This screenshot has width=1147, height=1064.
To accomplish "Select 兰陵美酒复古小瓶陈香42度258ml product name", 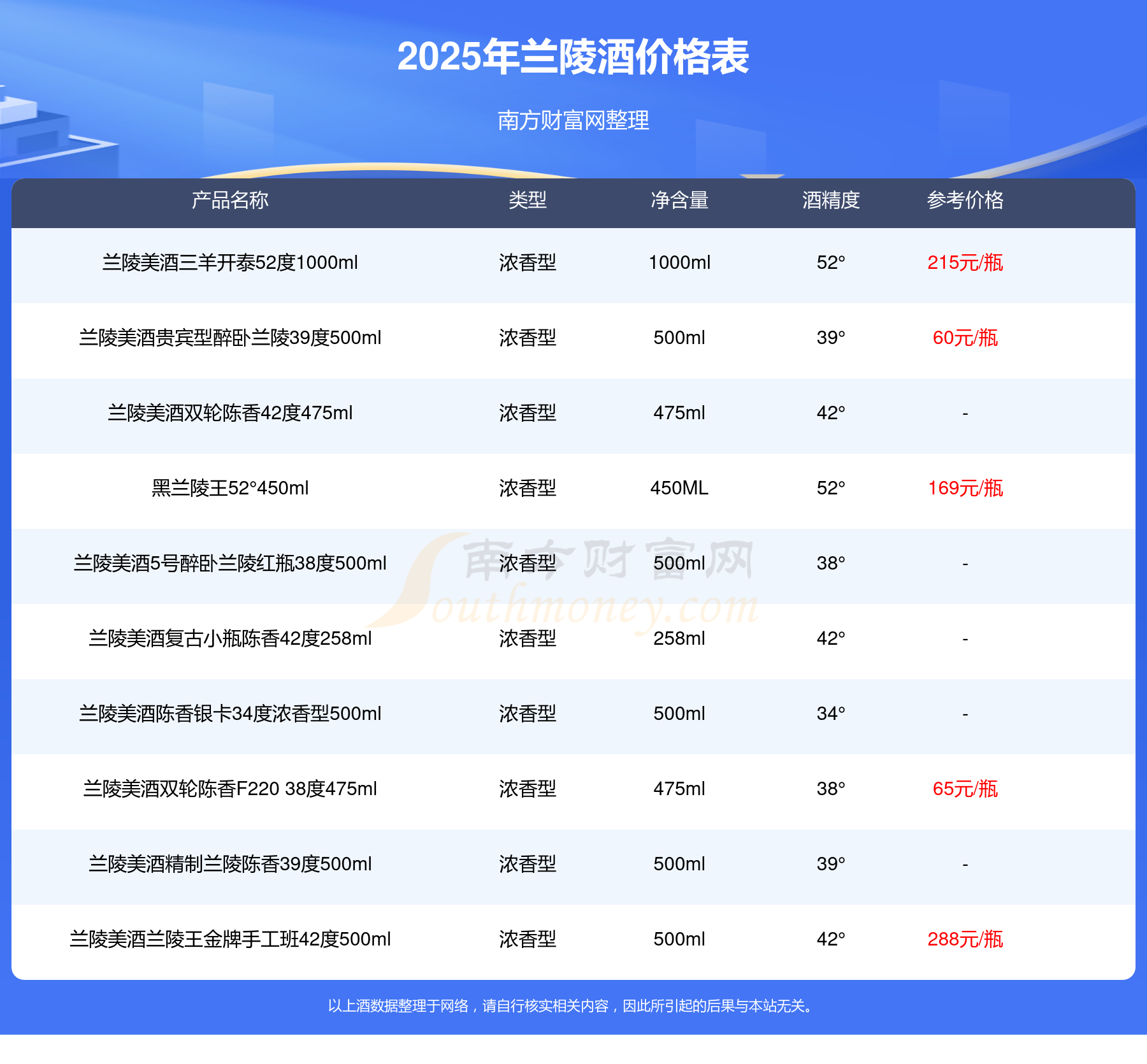I will click(230, 638).
